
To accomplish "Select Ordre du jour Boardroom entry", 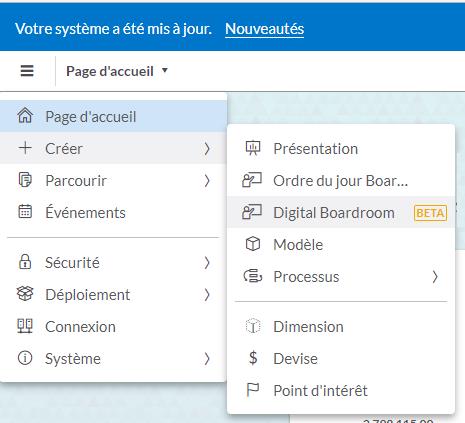I will coord(341,180).
